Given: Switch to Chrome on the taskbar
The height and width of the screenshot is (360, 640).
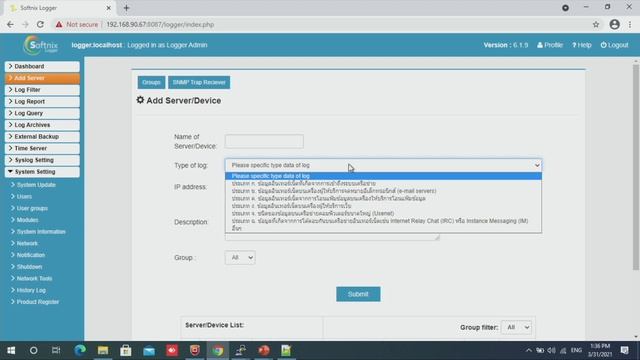Looking at the screenshot, I should click(218, 350).
